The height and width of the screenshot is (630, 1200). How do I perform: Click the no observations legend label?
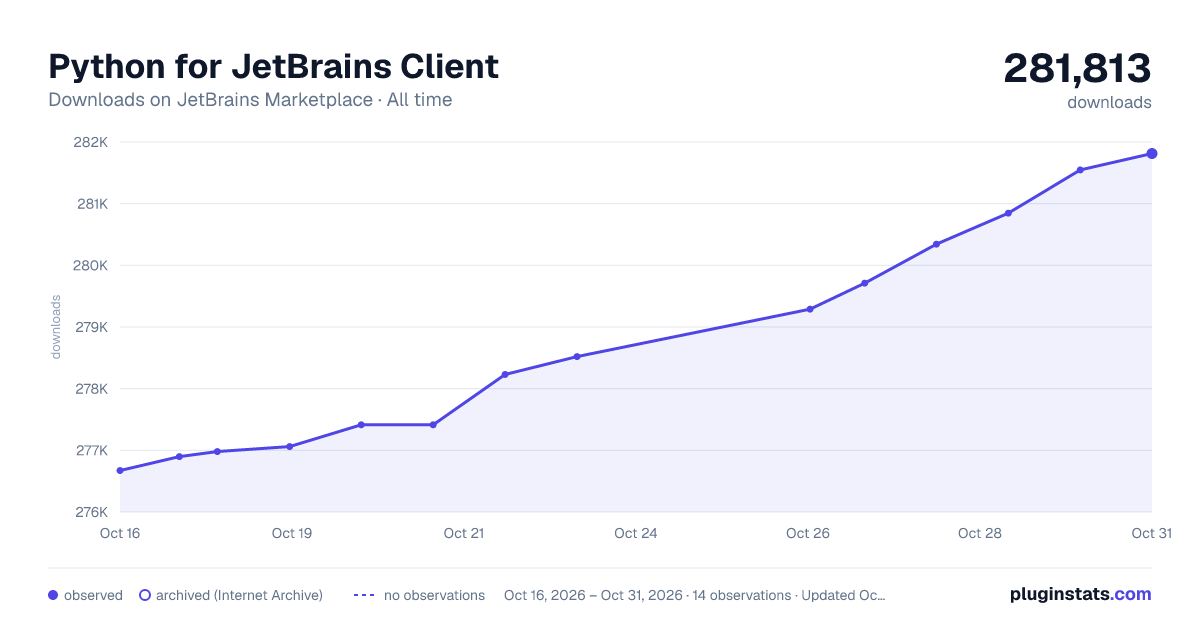(434, 595)
